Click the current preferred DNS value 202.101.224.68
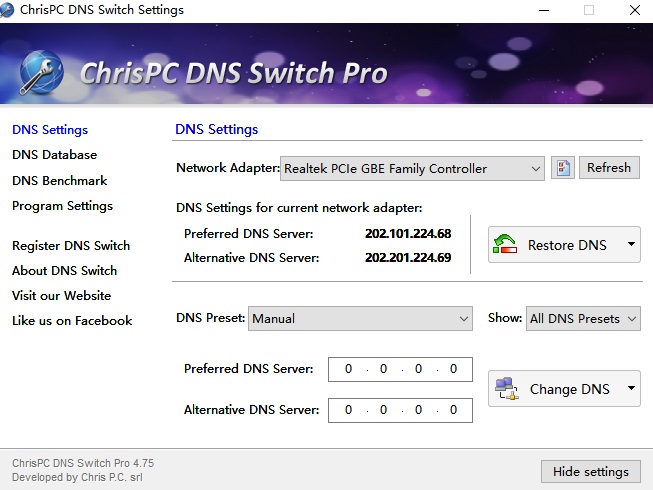The width and height of the screenshot is (653, 490). point(408,234)
